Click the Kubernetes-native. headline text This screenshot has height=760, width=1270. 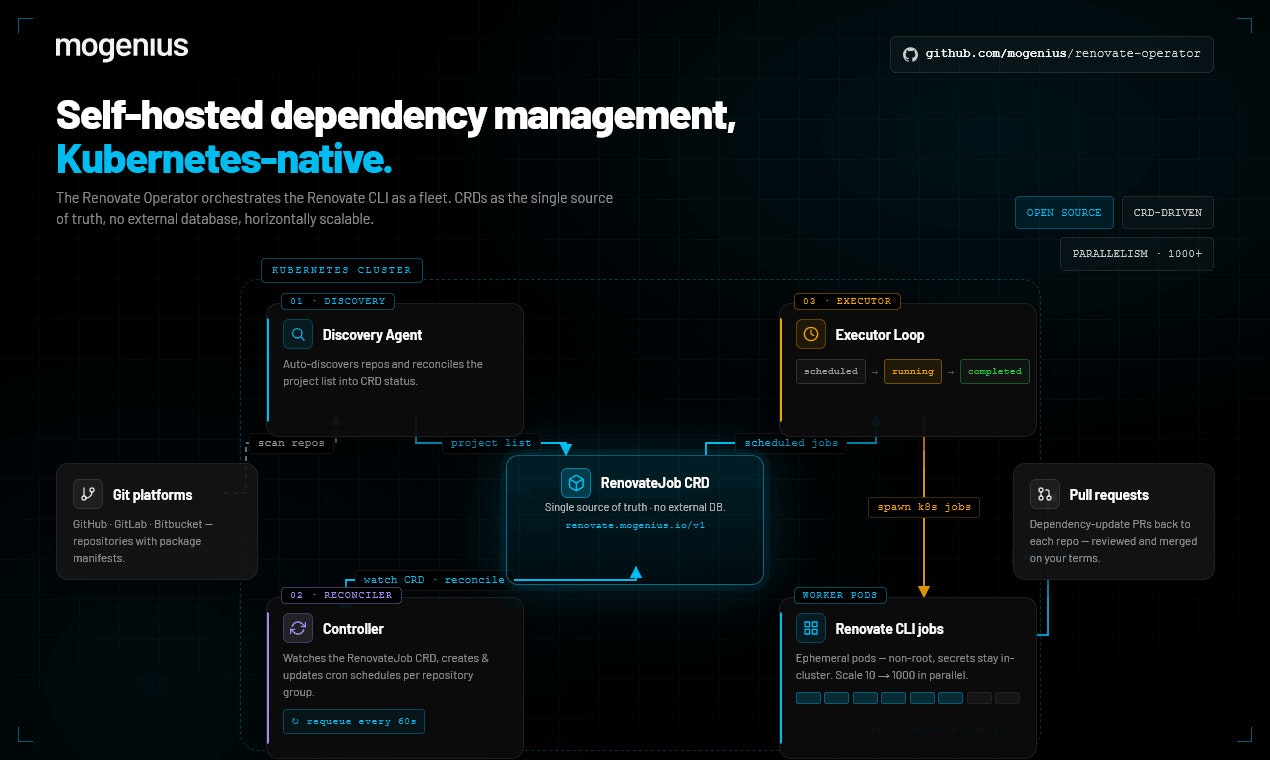[224, 159]
